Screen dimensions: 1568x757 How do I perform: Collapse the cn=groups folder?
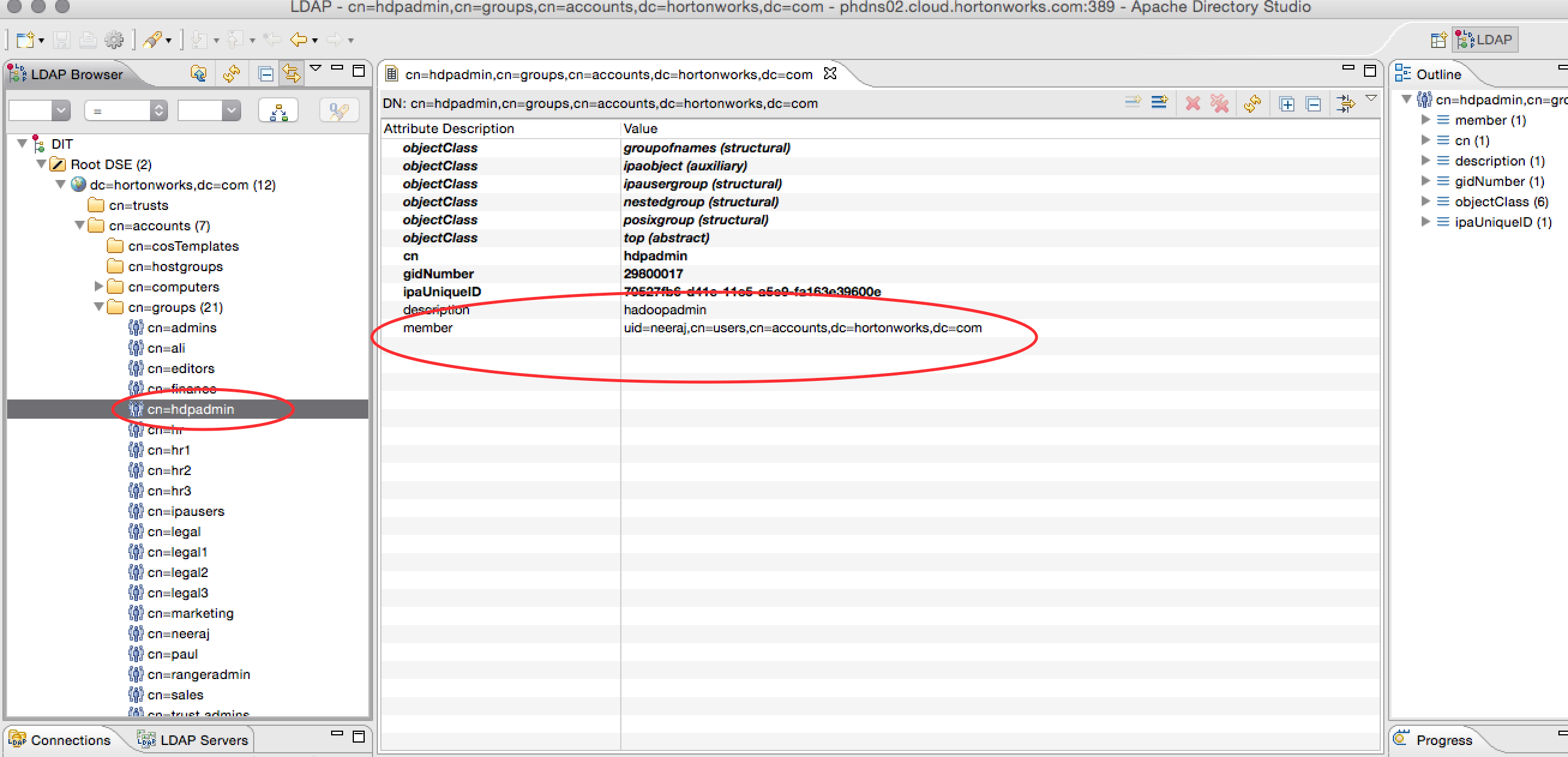(99, 307)
